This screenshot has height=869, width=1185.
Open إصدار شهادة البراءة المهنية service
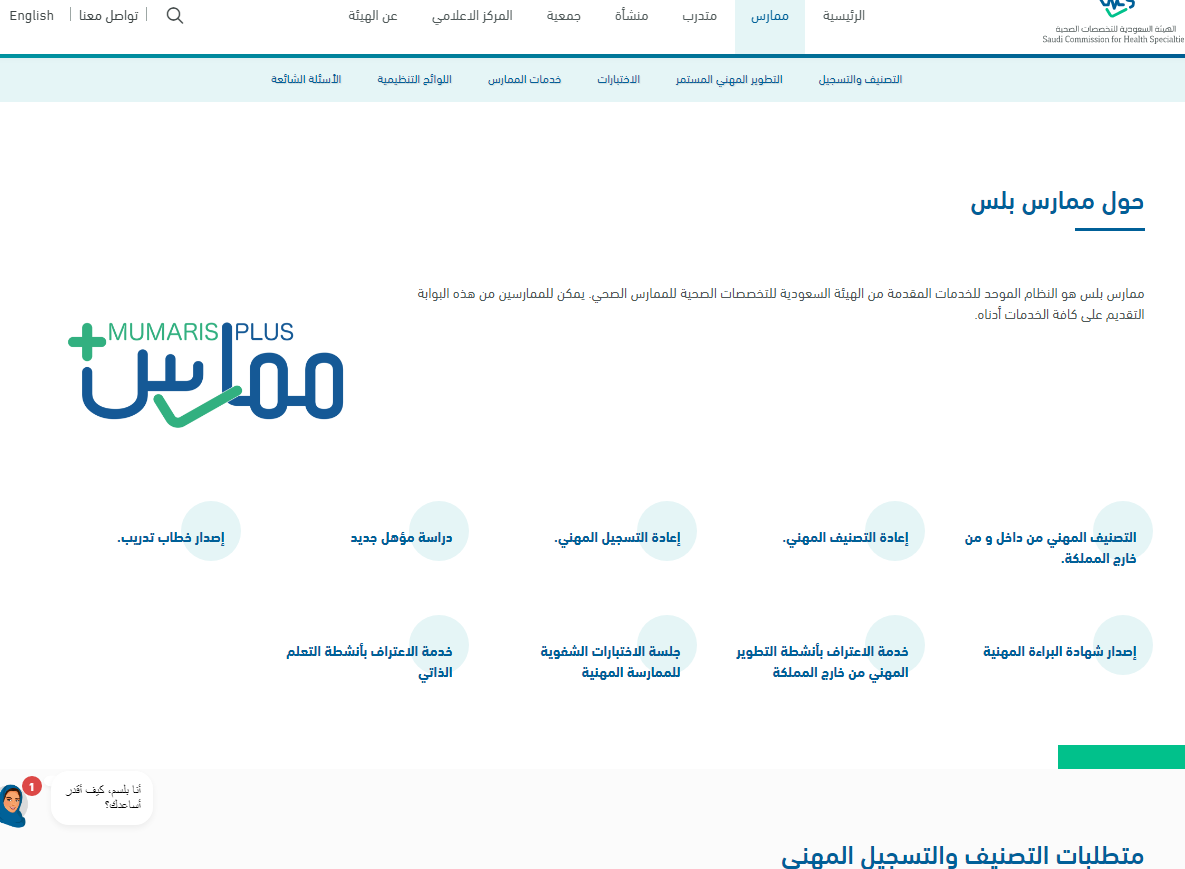tap(1060, 651)
